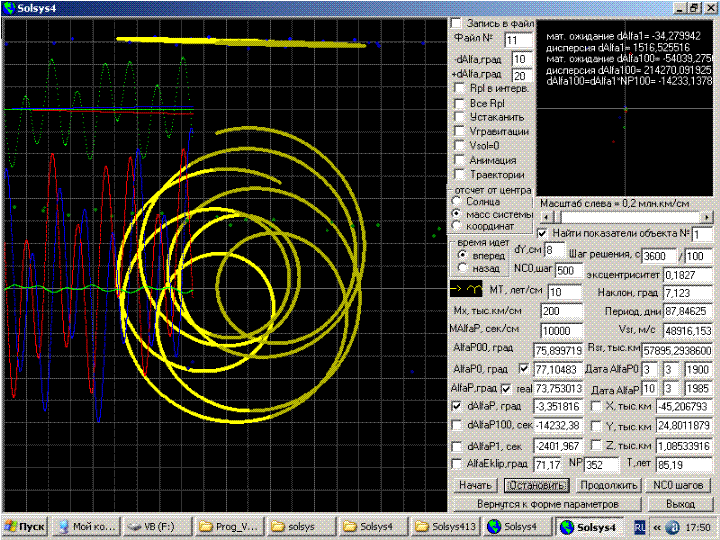Click the MT, лет/см input field
The height and width of the screenshot is (540, 720).
tap(565, 292)
